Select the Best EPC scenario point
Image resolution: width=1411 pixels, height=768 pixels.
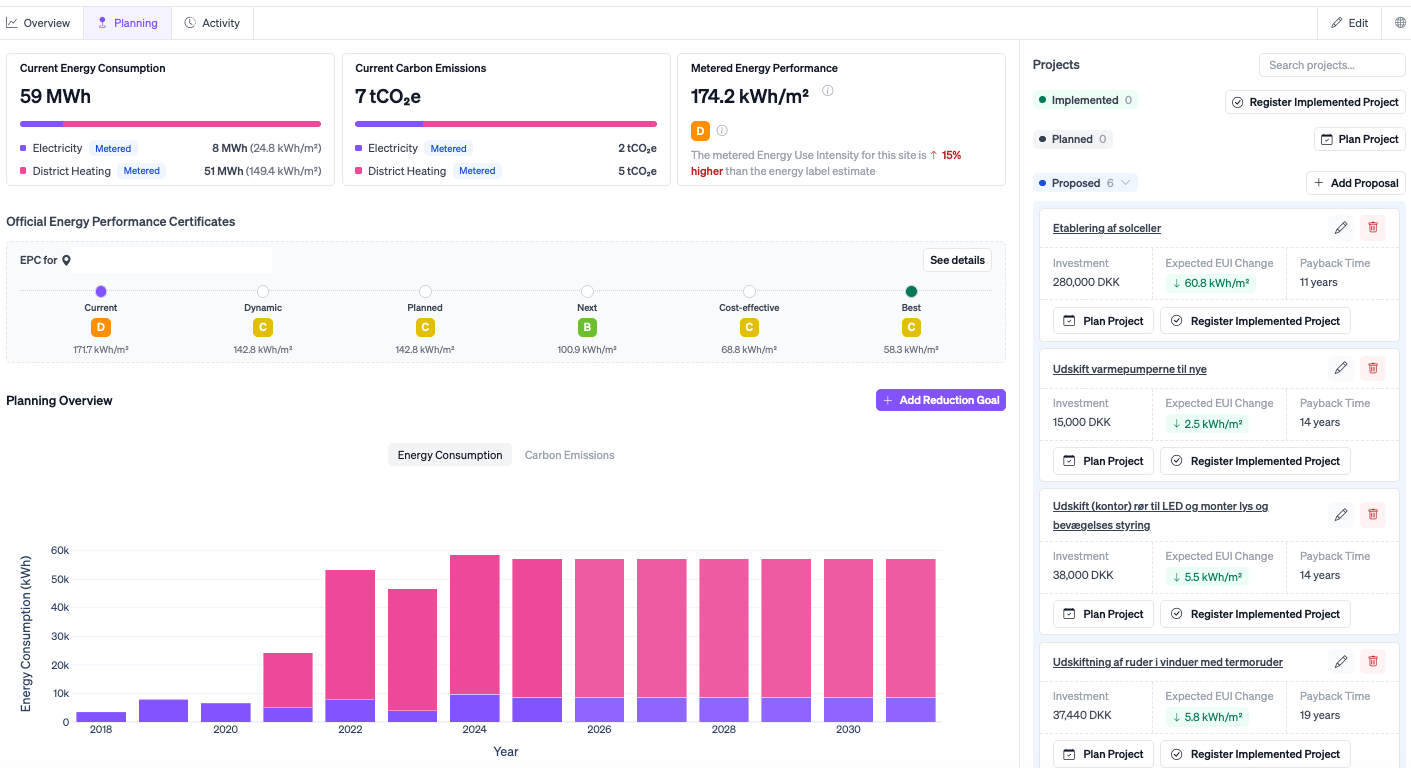911,291
